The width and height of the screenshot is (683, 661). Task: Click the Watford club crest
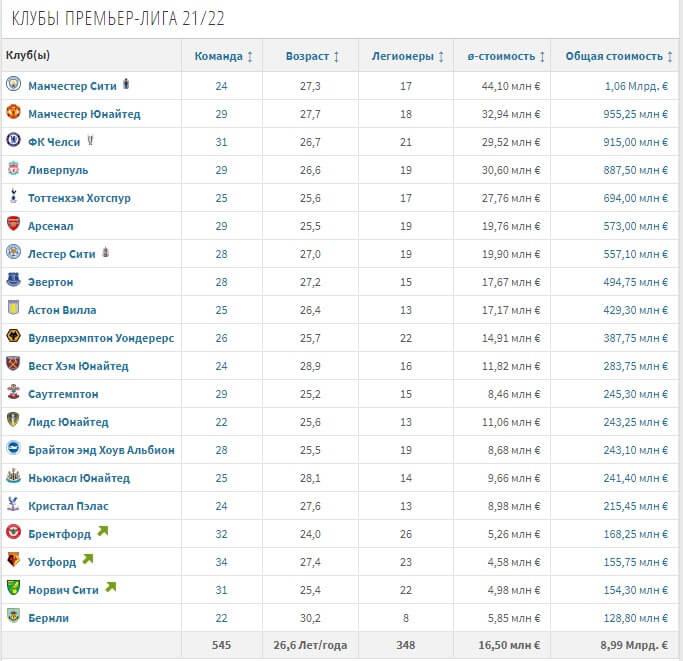[14, 559]
